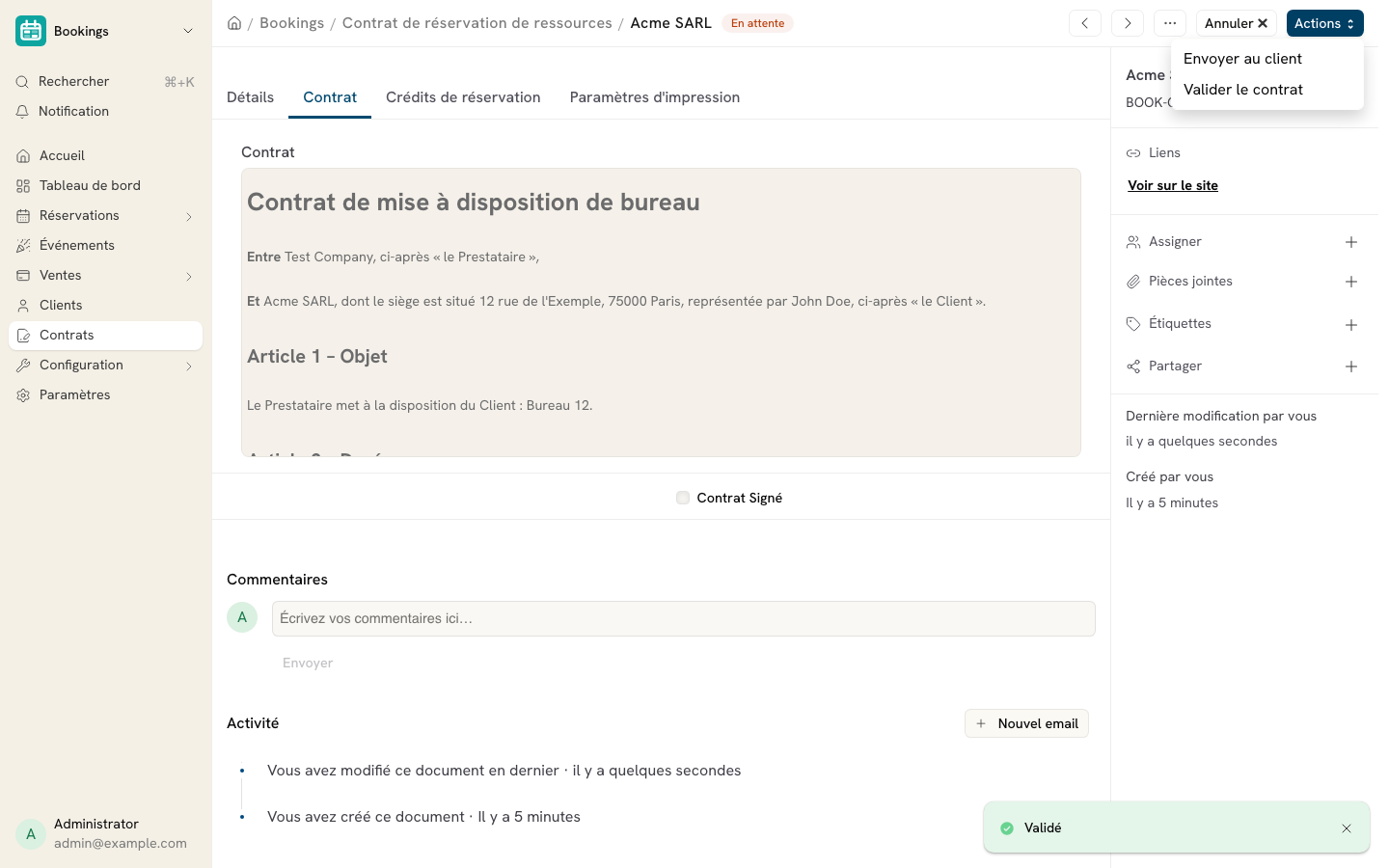Open the Crédits de réservation tab
The width and height of the screenshot is (1389, 868).
pyautogui.click(x=463, y=97)
